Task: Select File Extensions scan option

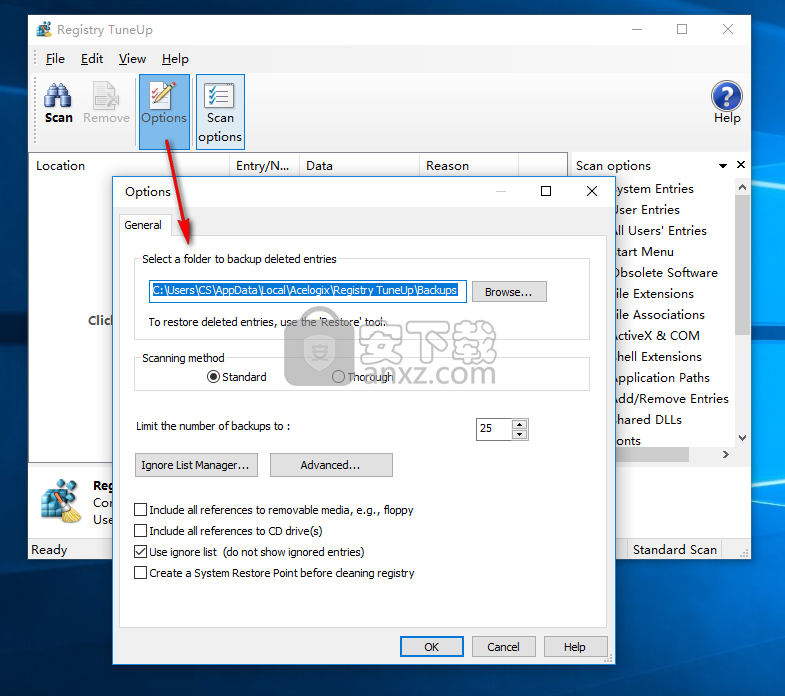Action: (x=655, y=294)
